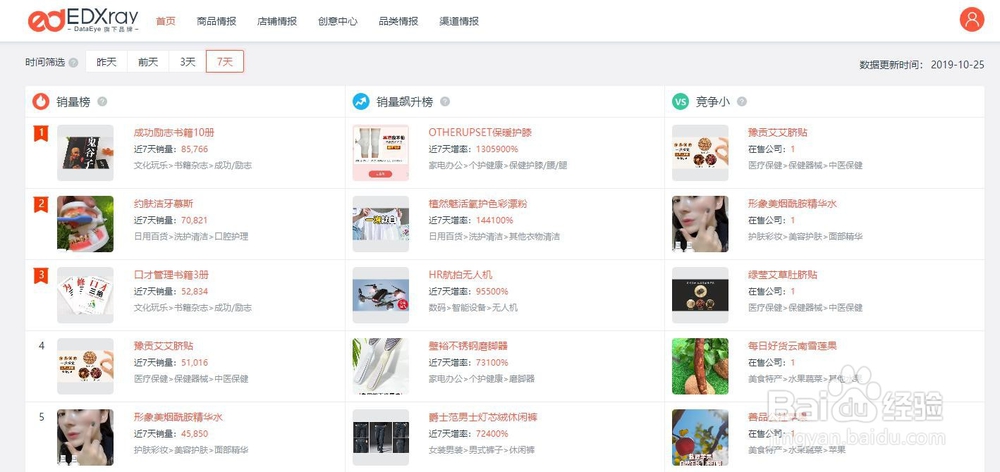Viewport: 1000px width, 472px height.
Task: Click sales figure 52,834
Action: (195, 291)
